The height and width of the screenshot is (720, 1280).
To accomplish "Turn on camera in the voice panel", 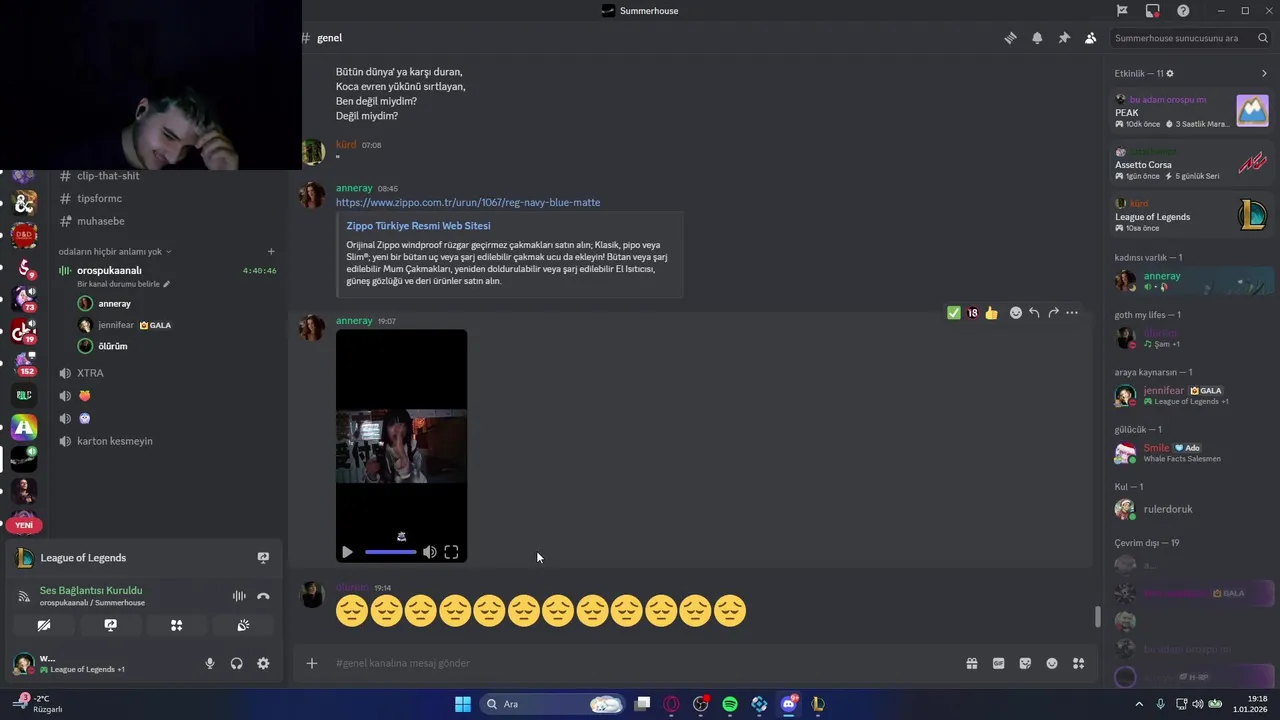I will 44,625.
